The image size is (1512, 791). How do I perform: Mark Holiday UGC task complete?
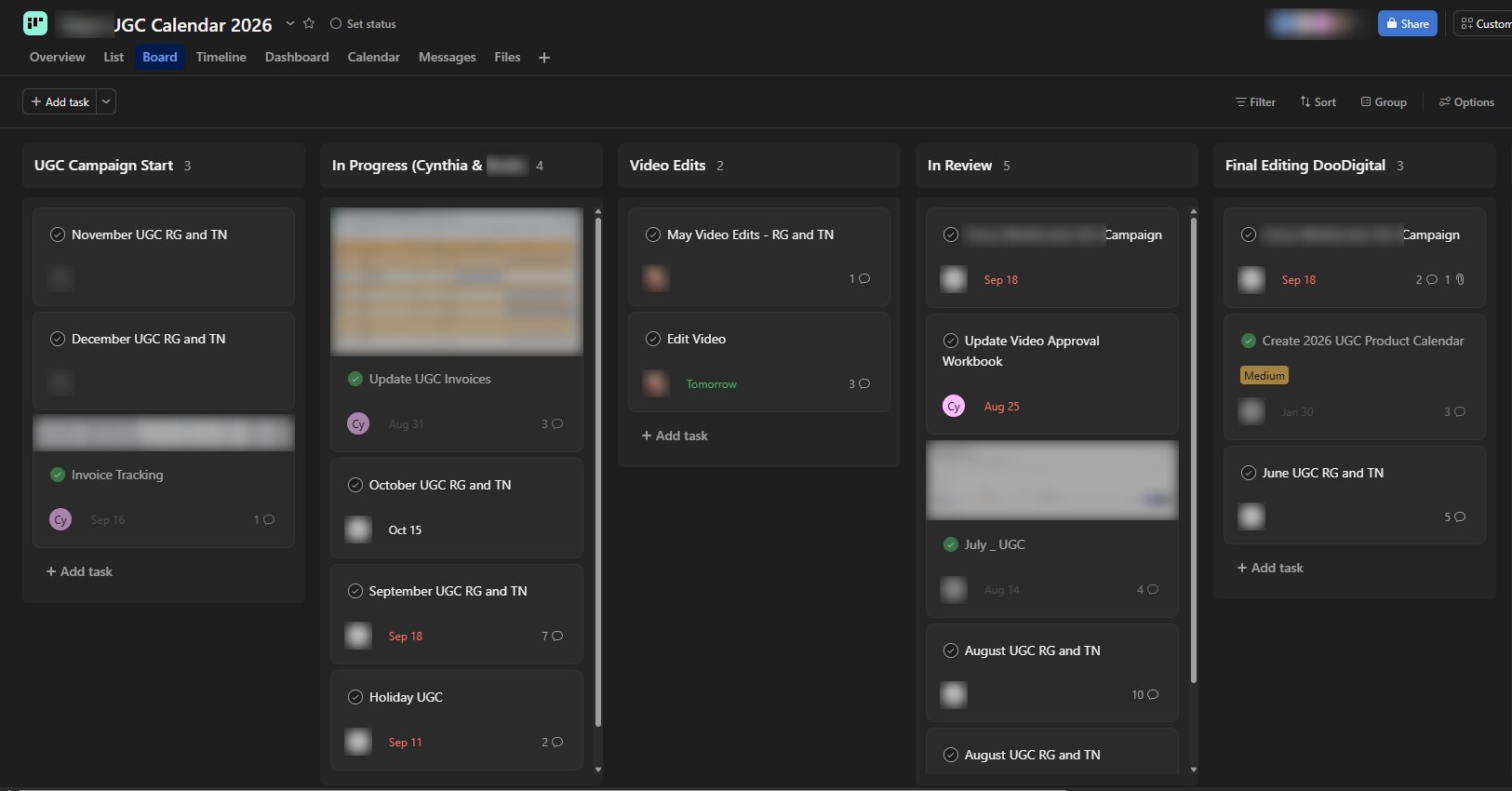pyautogui.click(x=355, y=697)
